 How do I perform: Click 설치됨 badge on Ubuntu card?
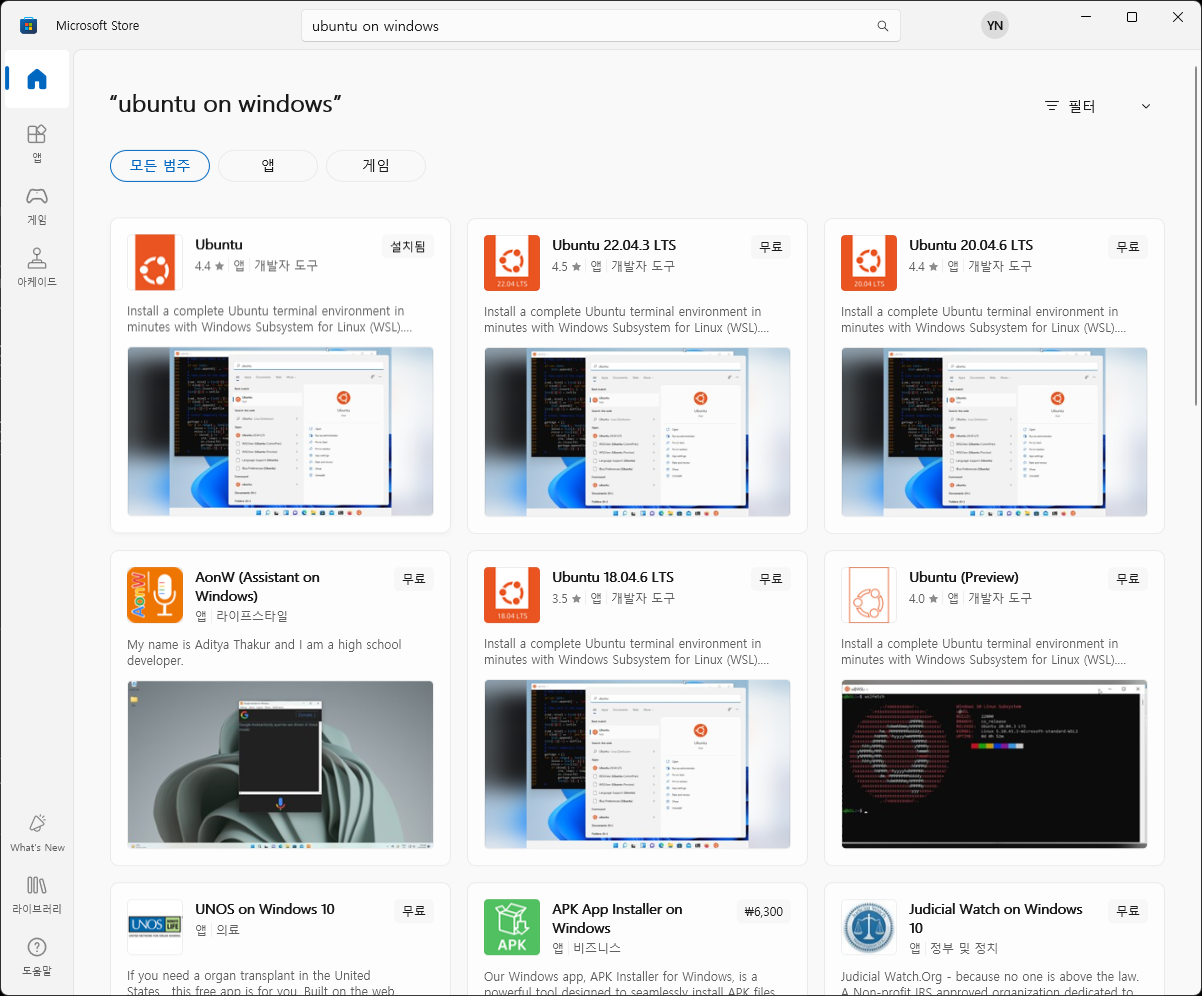(408, 247)
